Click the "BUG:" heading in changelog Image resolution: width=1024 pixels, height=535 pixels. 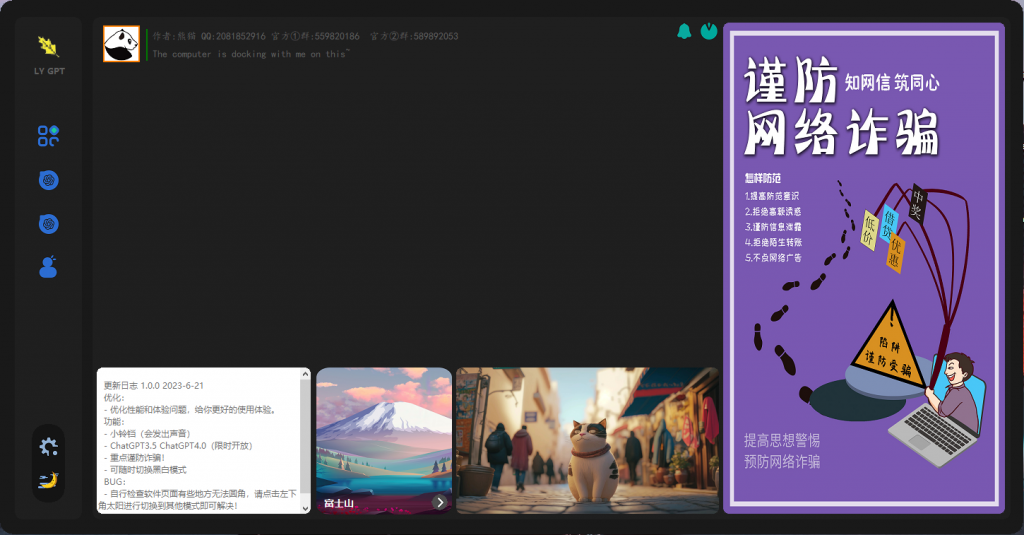point(114,481)
